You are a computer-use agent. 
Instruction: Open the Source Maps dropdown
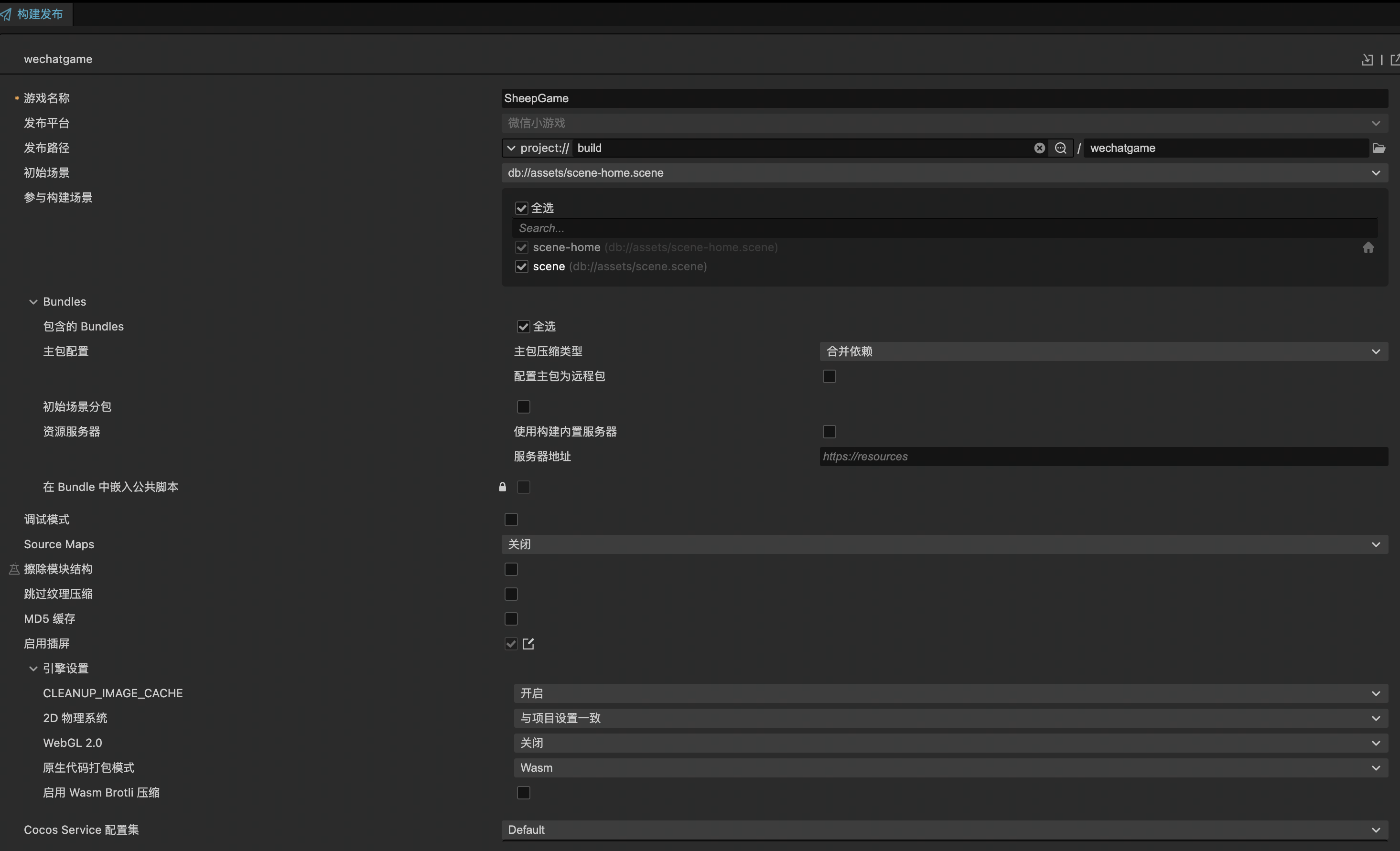944,544
